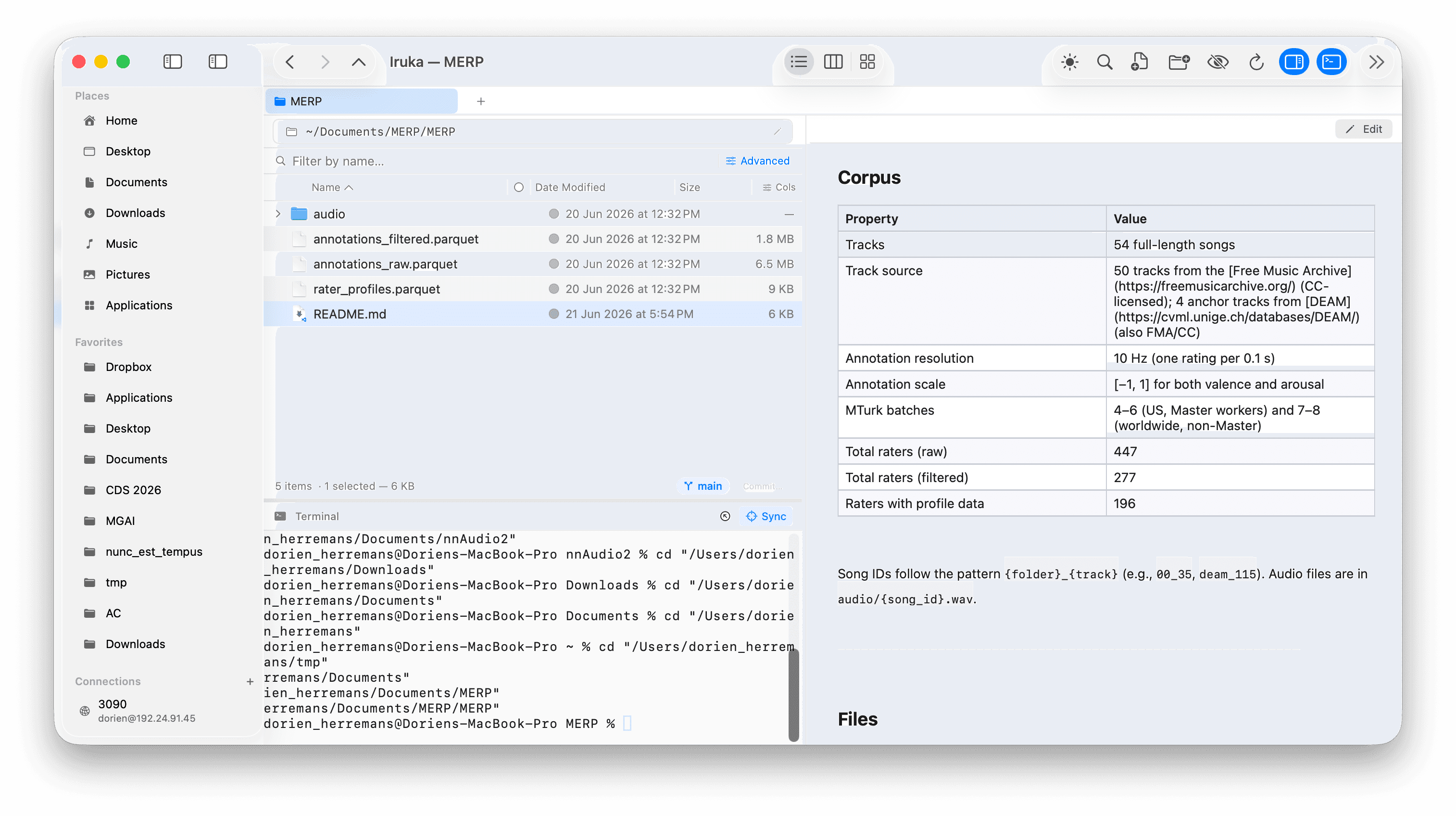Switch to column view
The height and width of the screenshot is (816, 1456).
[833, 62]
